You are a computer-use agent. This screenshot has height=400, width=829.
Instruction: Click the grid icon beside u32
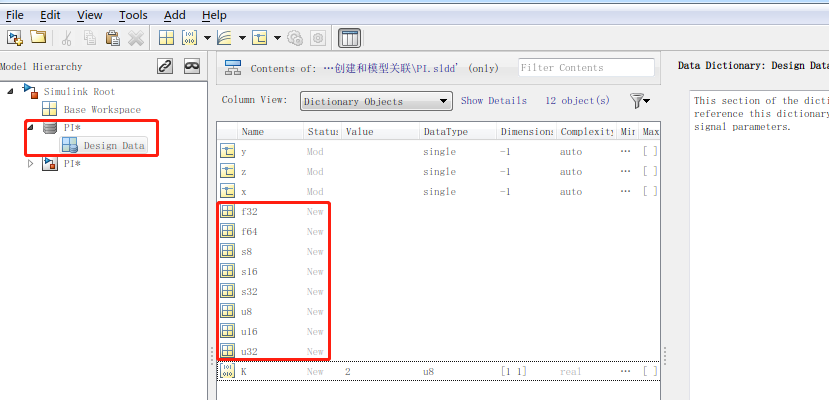227,351
